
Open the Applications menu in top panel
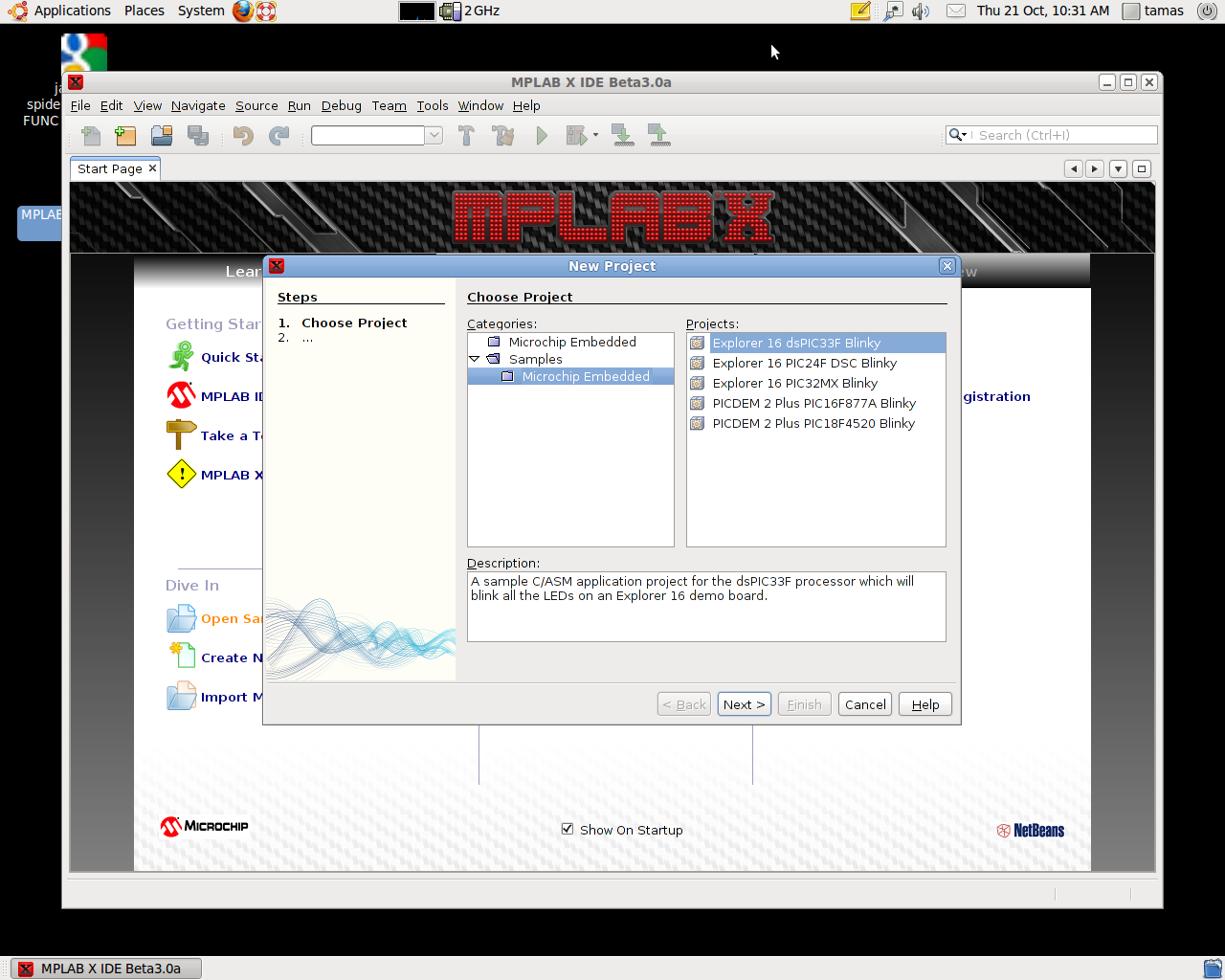point(73,11)
